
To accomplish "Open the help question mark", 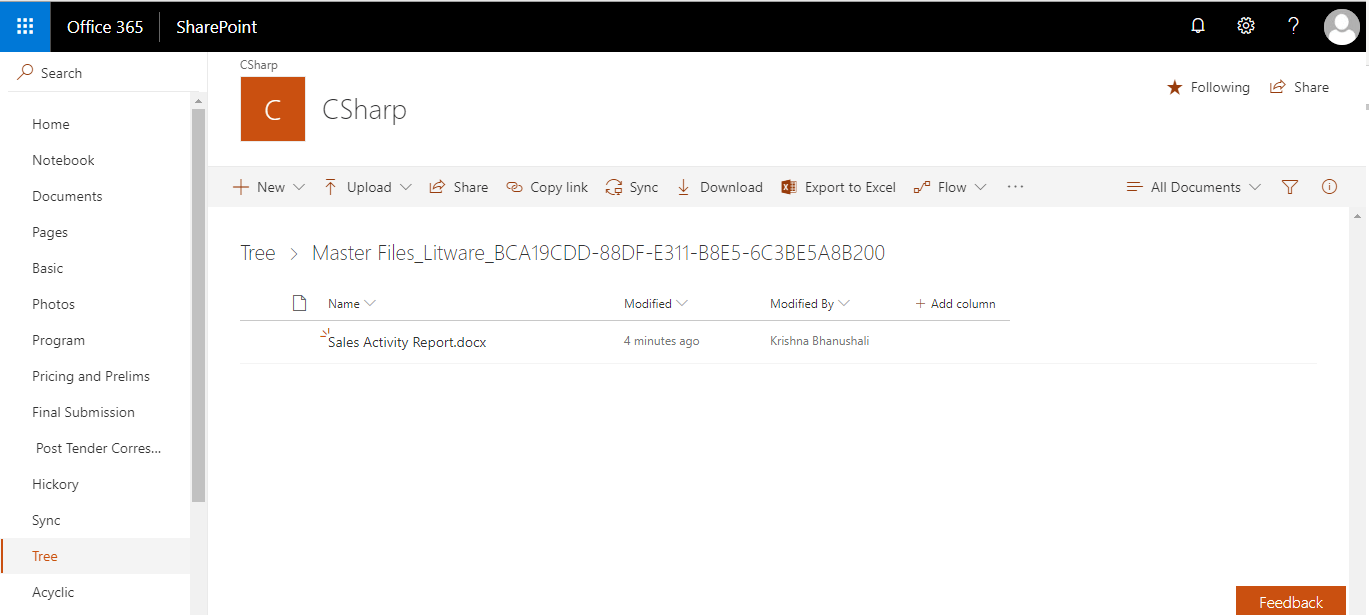I will (x=1293, y=27).
